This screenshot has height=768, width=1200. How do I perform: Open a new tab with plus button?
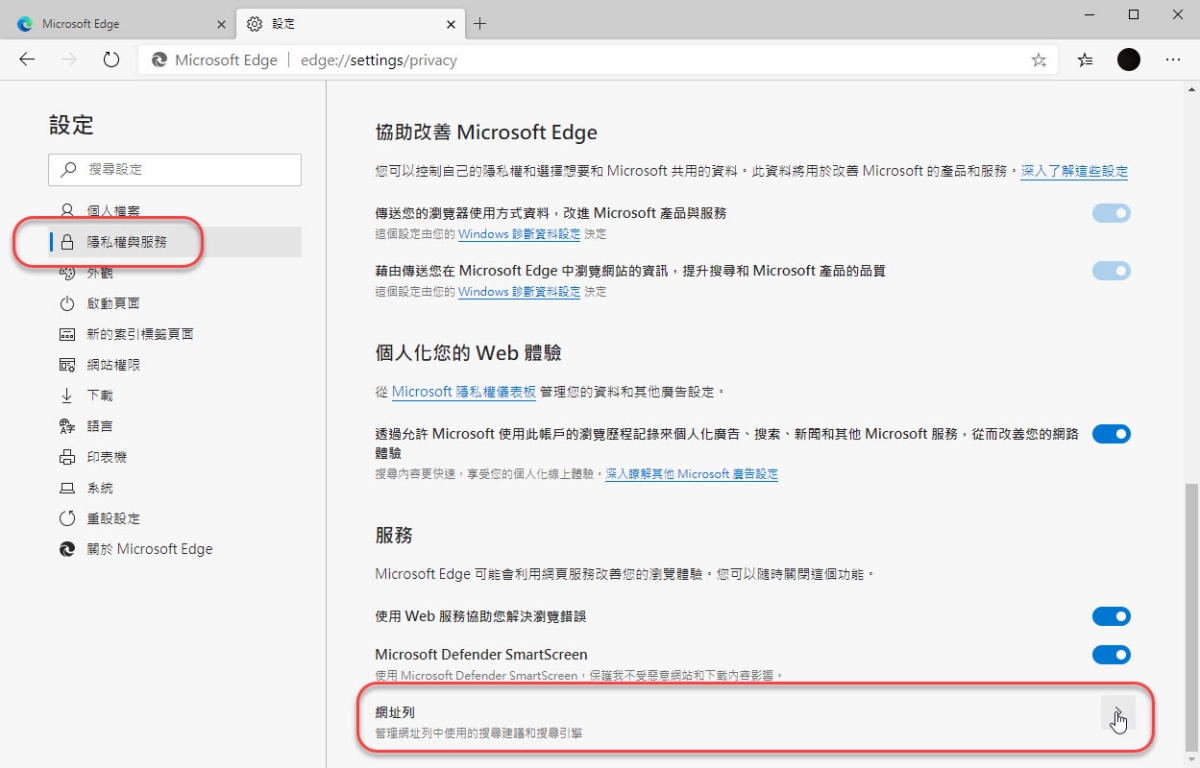pos(480,24)
